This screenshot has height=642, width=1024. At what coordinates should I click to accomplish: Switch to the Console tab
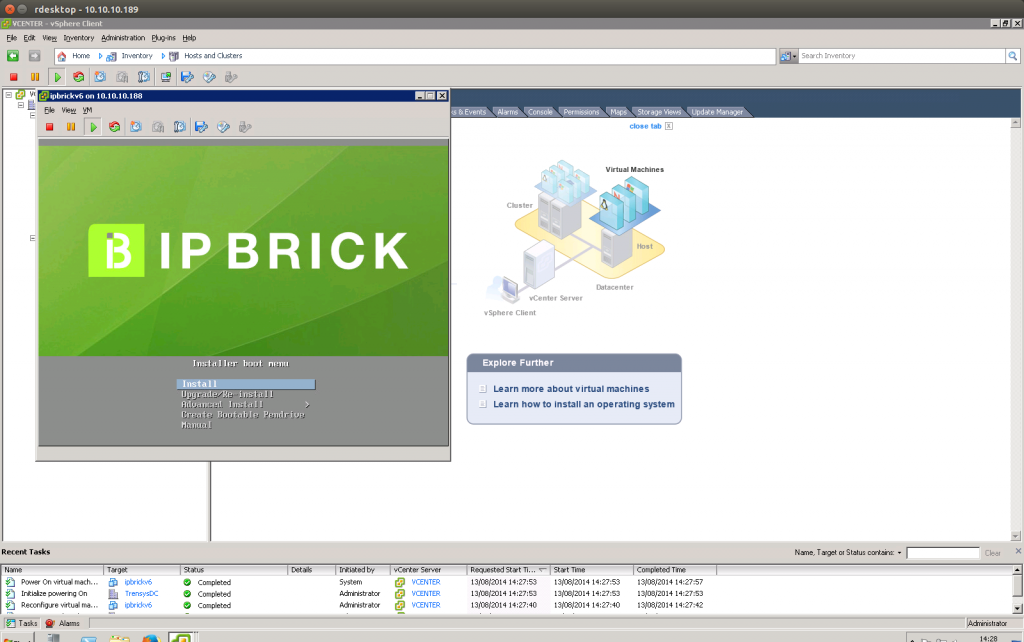pos(540,111)
